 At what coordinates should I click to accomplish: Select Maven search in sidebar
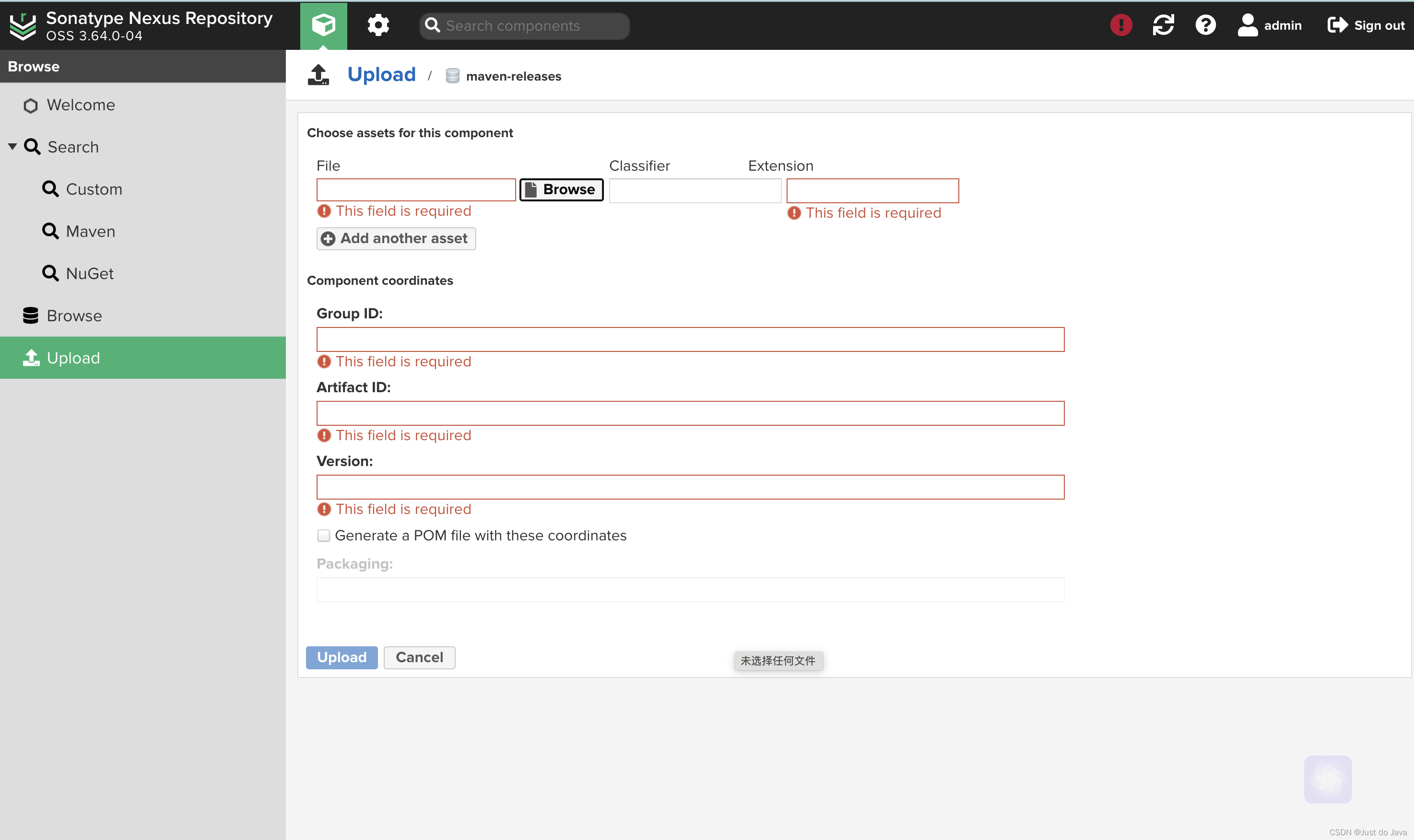click(90, 231)
